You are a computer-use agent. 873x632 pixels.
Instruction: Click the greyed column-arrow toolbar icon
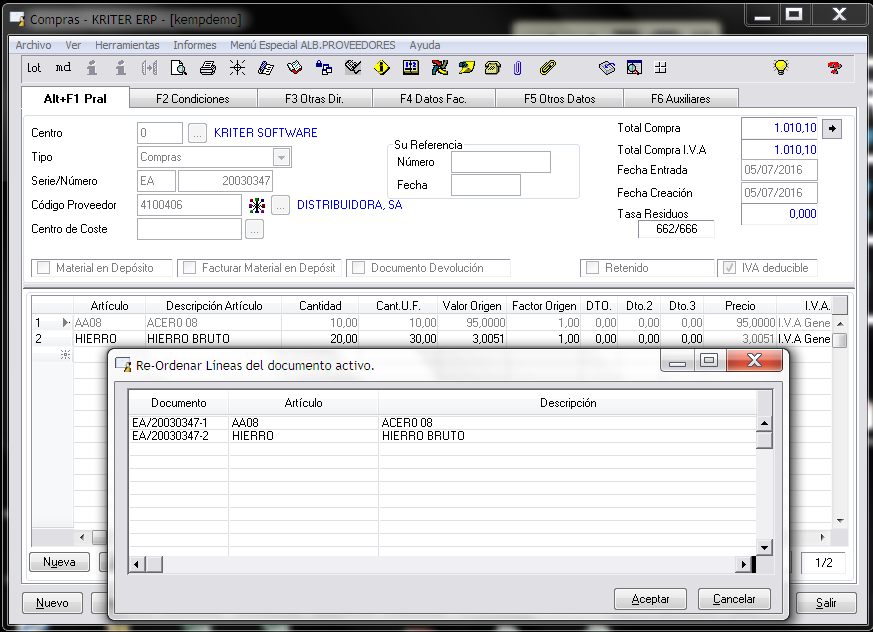(x=149, y=68)
